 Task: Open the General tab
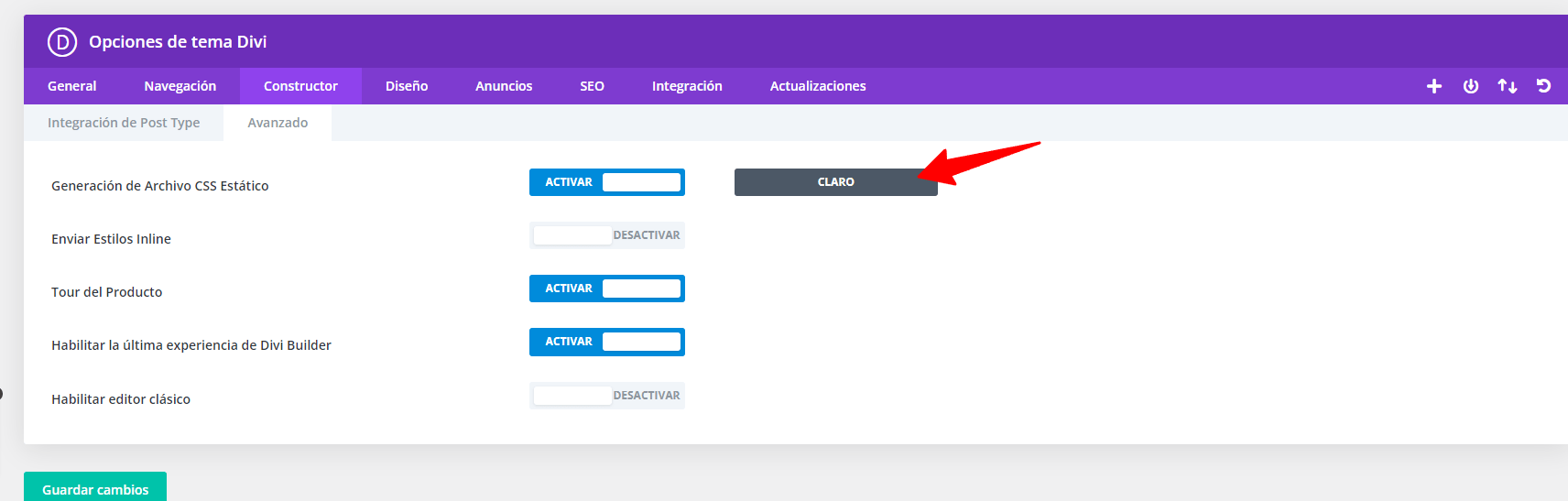point(71,86)
